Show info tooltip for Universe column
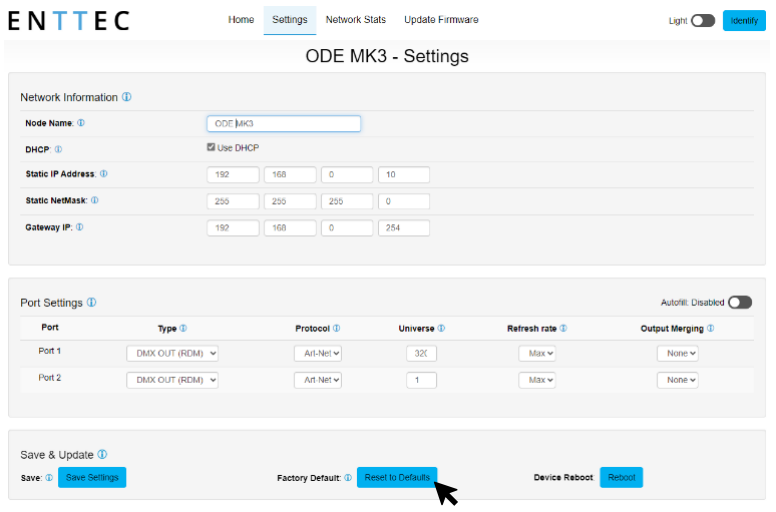776x512 pixels. coord(441,328)
